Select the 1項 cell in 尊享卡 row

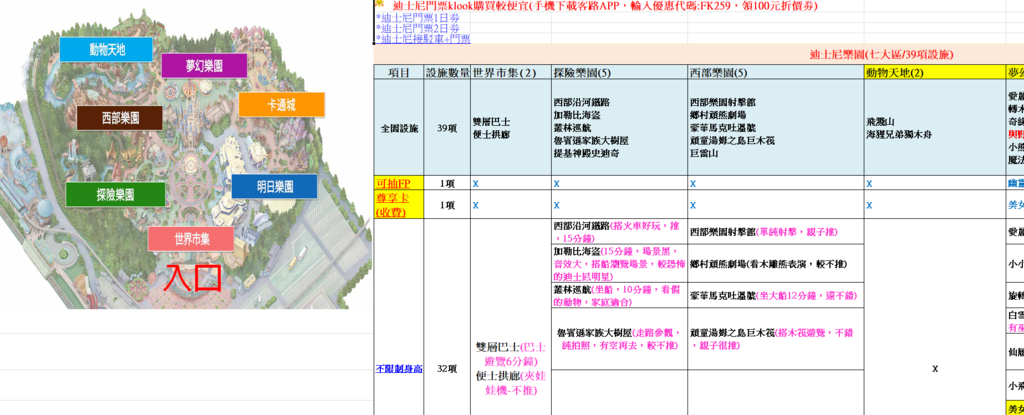tap(447, 205)
